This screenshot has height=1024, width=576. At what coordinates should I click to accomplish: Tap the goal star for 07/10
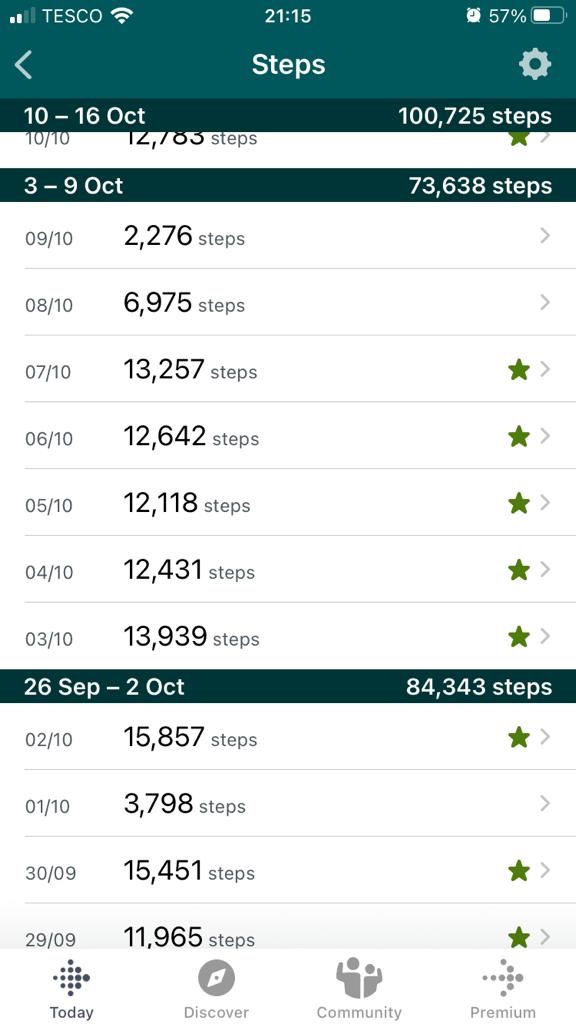click(x=519, y=370)
